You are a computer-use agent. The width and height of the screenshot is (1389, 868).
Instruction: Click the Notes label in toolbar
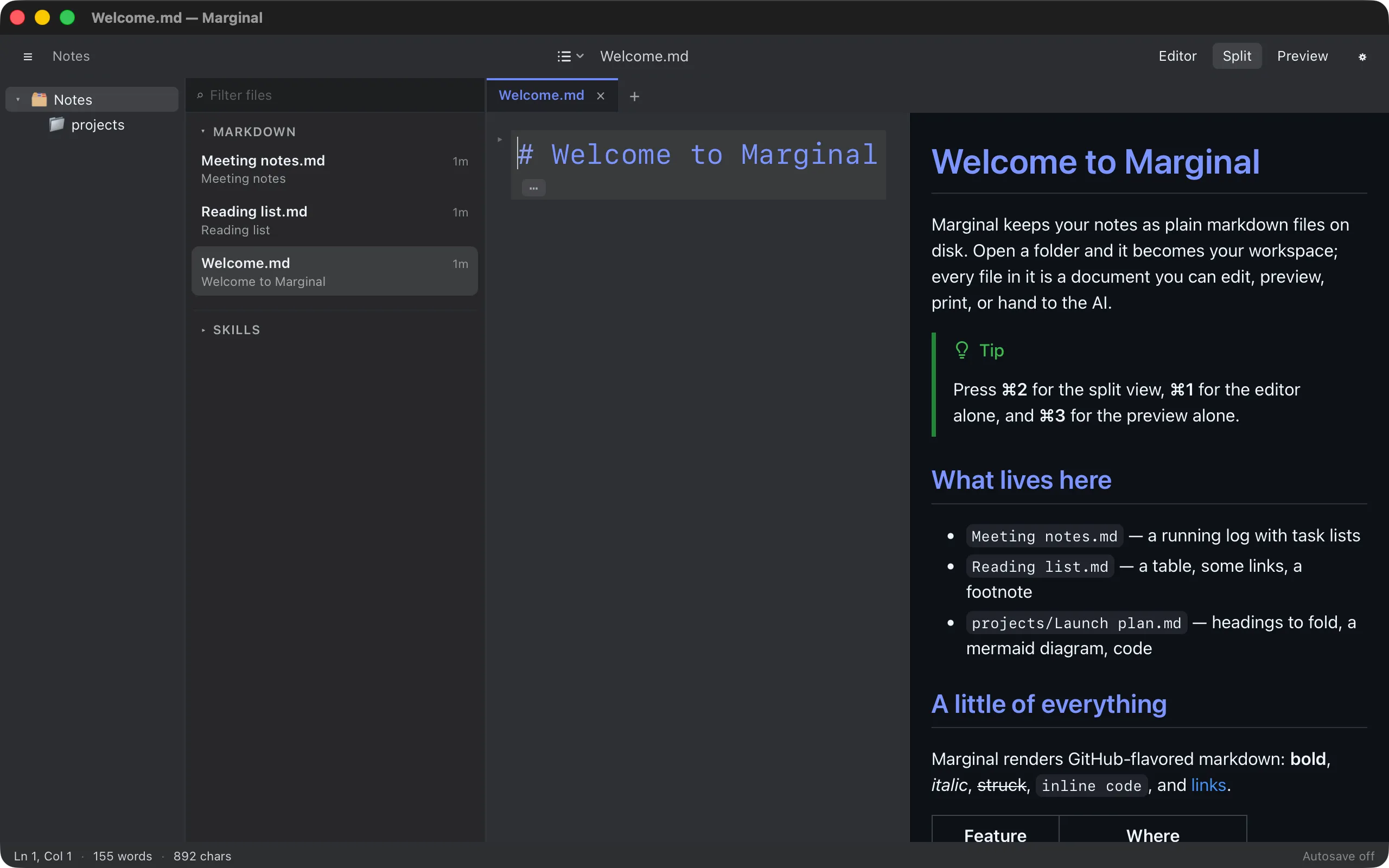pyautogui.click(x=71, y=56)
